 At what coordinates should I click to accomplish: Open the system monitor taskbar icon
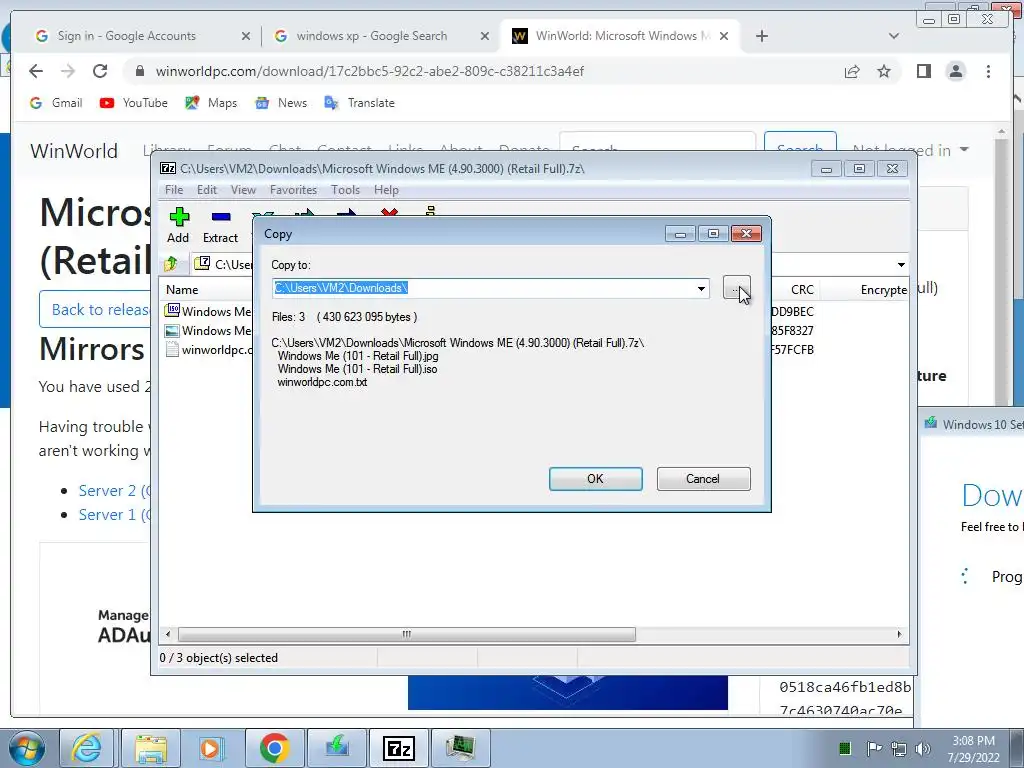pos(461,748)
